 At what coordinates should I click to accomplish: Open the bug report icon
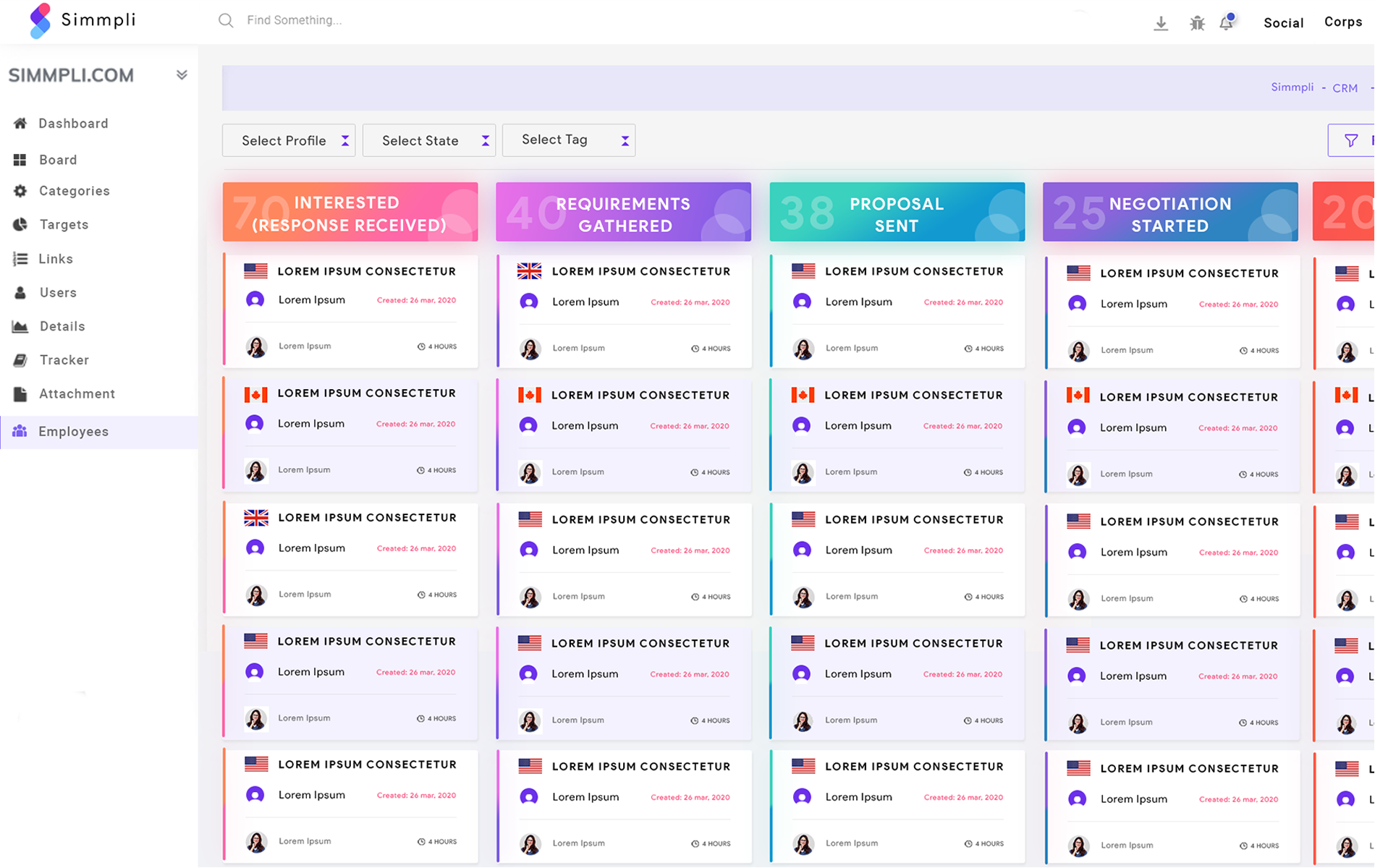coord(1197,23)
